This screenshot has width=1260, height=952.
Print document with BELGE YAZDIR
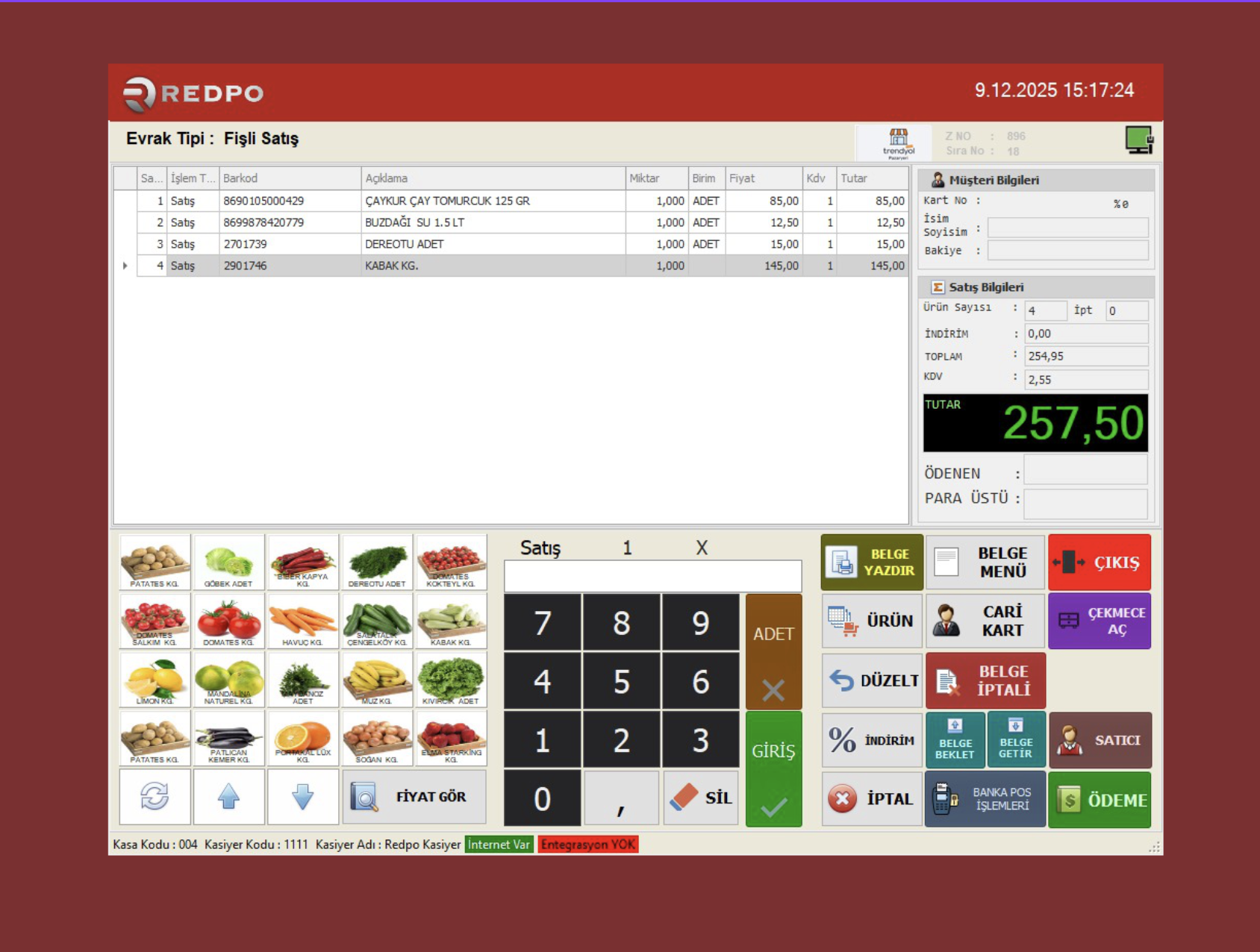(872, 563)
